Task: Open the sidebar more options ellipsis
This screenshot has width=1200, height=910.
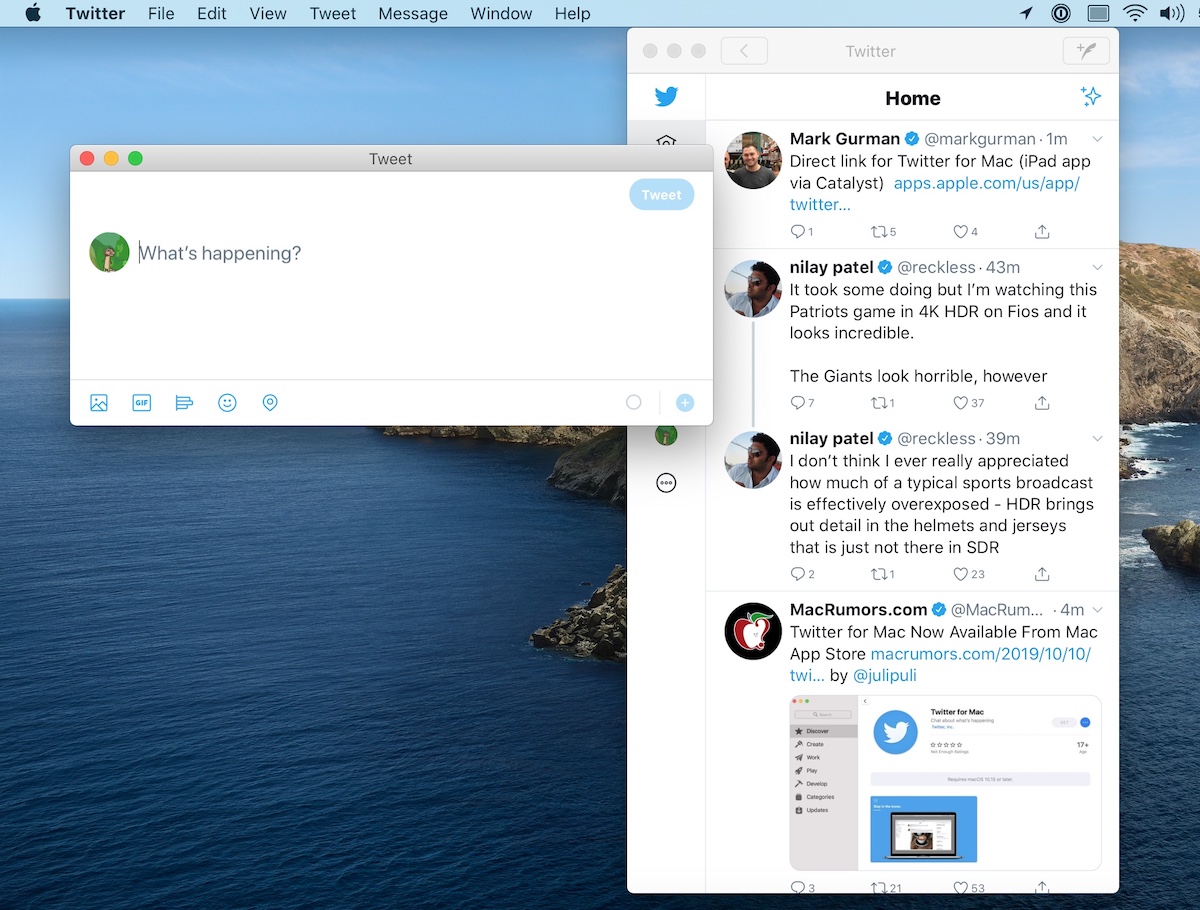Action: click(666, 483)
